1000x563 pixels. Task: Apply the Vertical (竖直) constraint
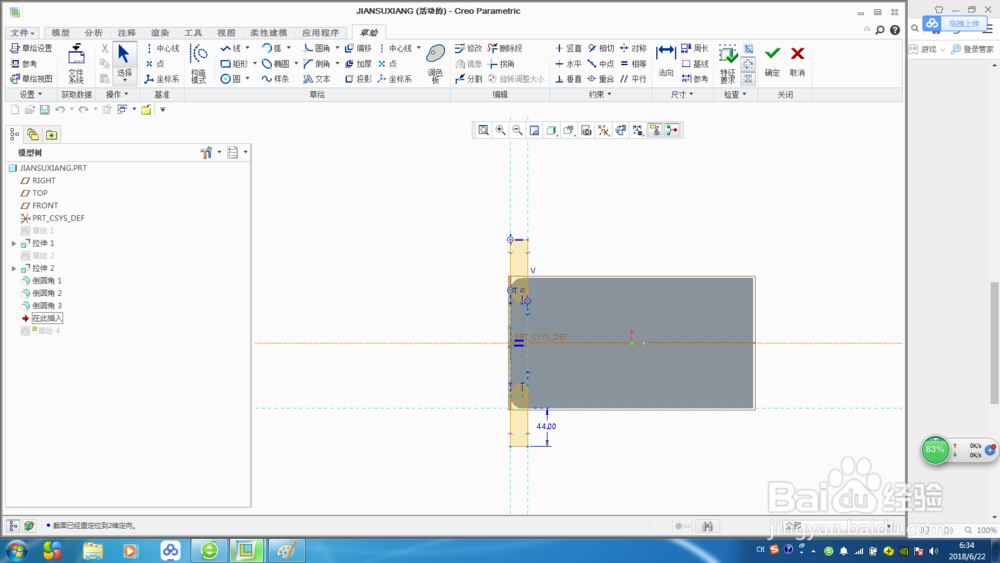(568, 48)
